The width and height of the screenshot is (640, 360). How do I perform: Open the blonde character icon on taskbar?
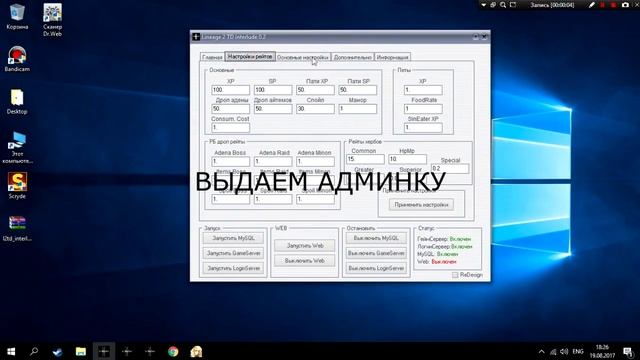(x=196, y=351)
